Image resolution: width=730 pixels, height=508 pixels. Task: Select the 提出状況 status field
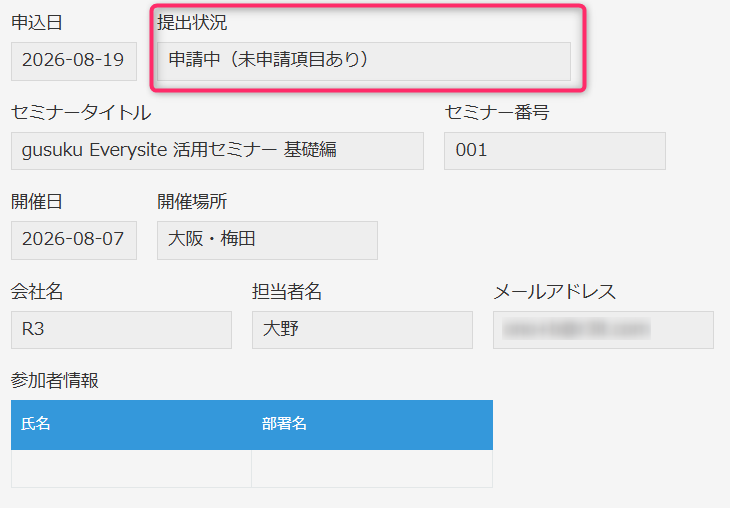364,61
